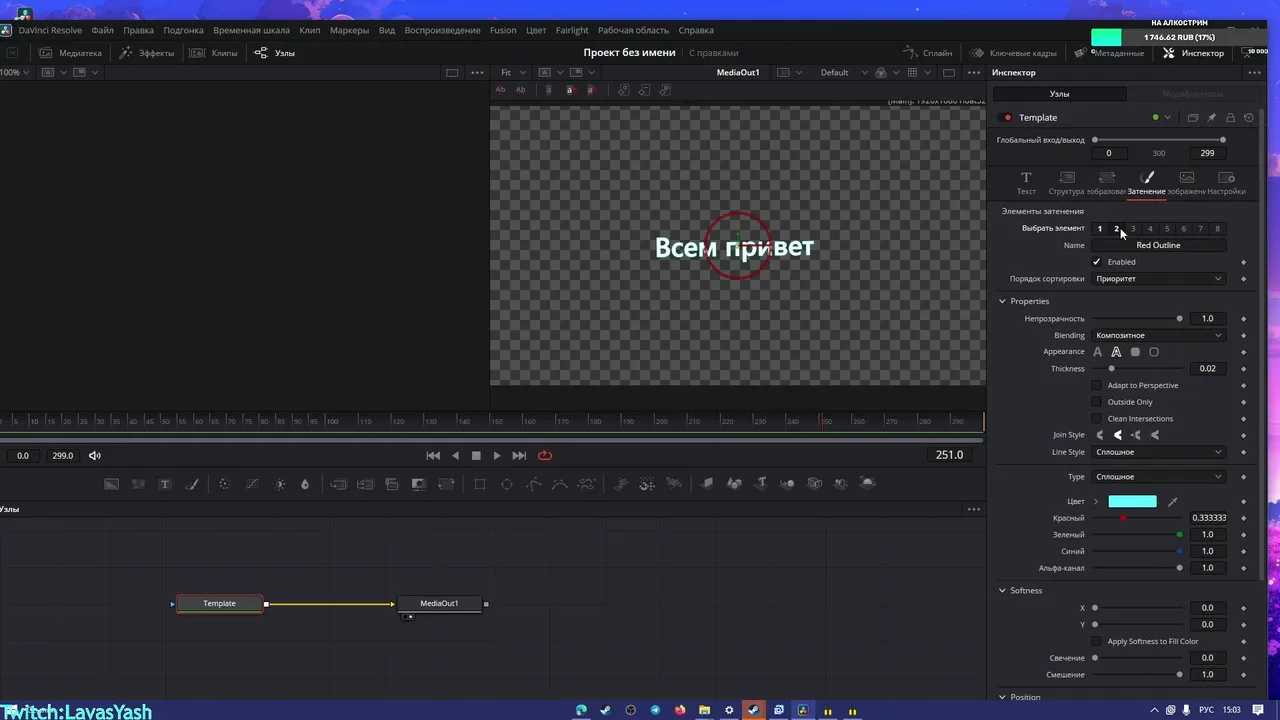Add a Merge node from the toolbar
Screen dimensions: 1280x720
point(339,484)
